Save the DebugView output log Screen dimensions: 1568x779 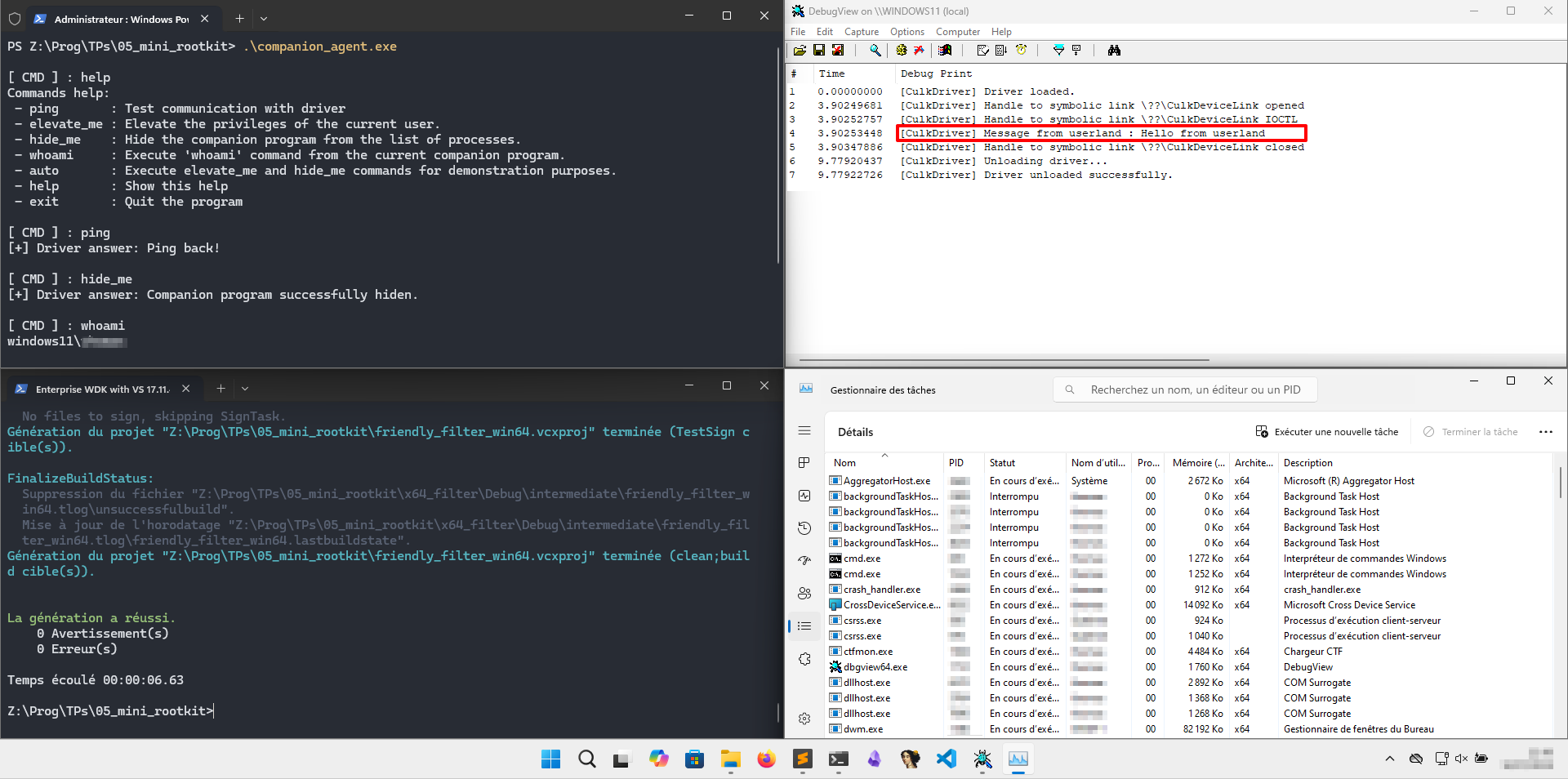819,50
